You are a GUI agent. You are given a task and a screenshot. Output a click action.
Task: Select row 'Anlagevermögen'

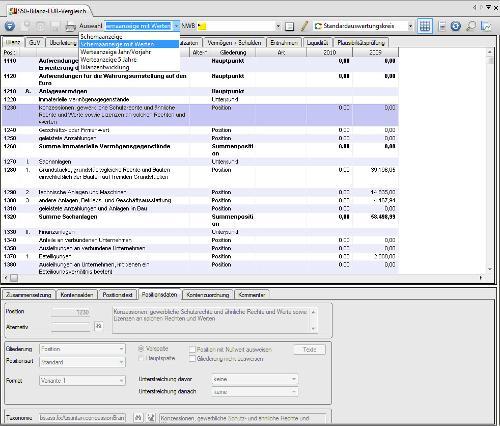200,91
